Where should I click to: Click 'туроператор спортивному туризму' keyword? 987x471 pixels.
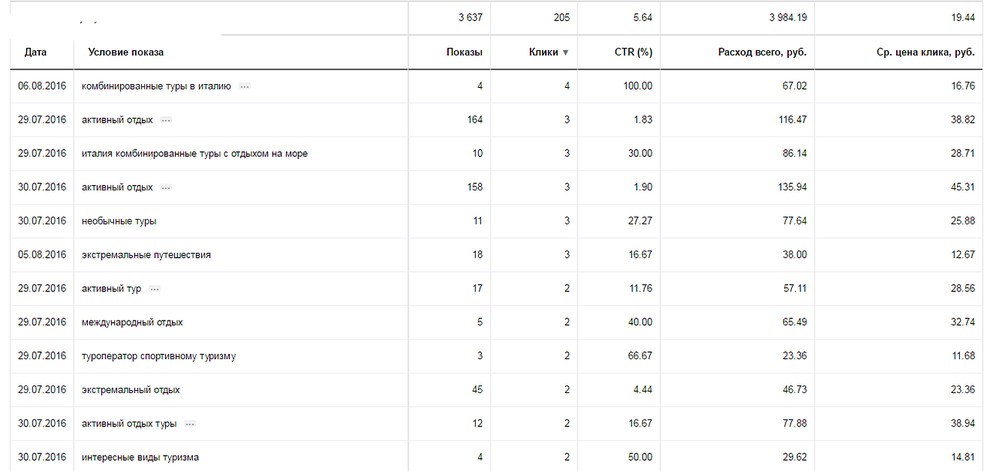coord(158,356)
